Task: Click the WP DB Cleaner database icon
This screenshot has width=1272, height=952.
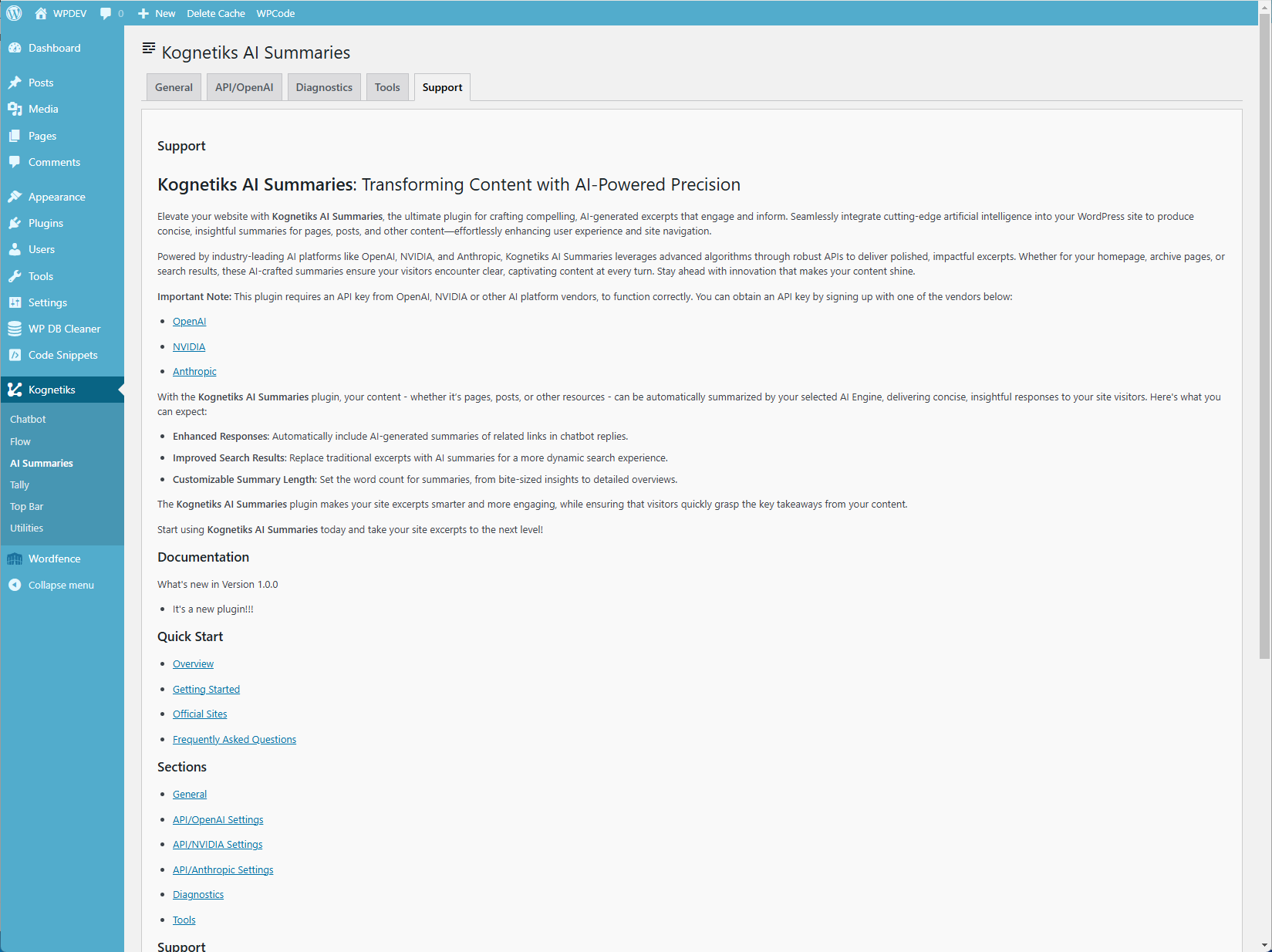Action: coord(15,329)
